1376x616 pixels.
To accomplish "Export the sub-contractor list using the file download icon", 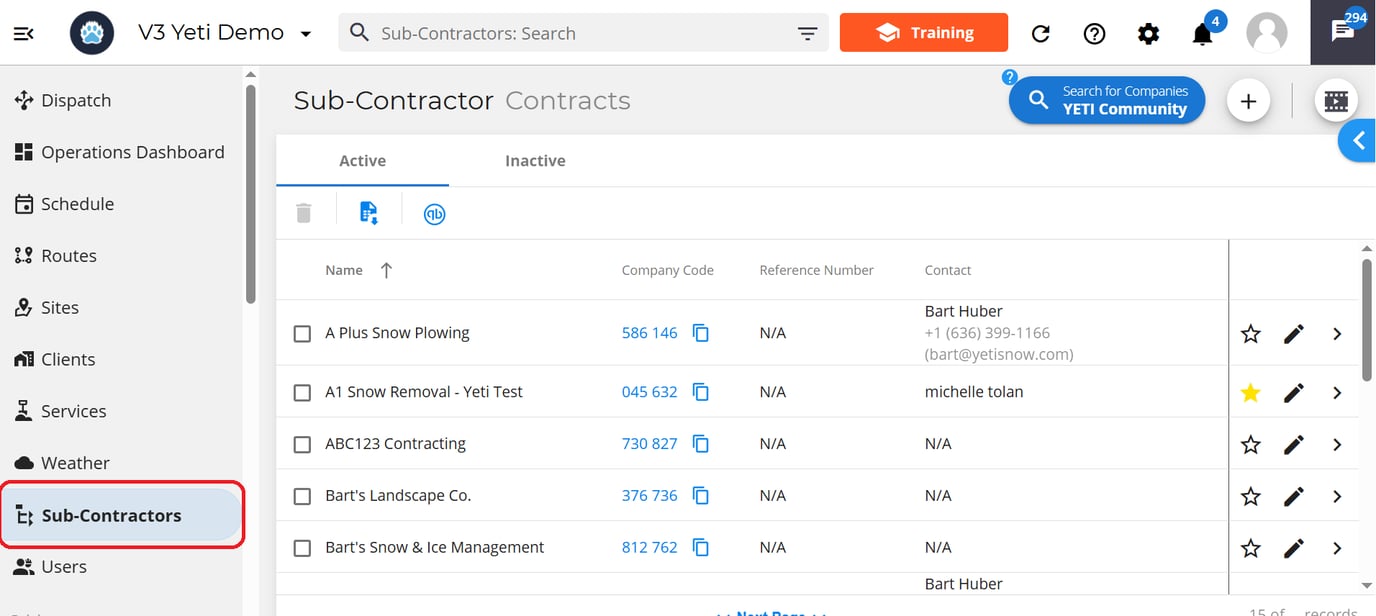I will (369, 212).
